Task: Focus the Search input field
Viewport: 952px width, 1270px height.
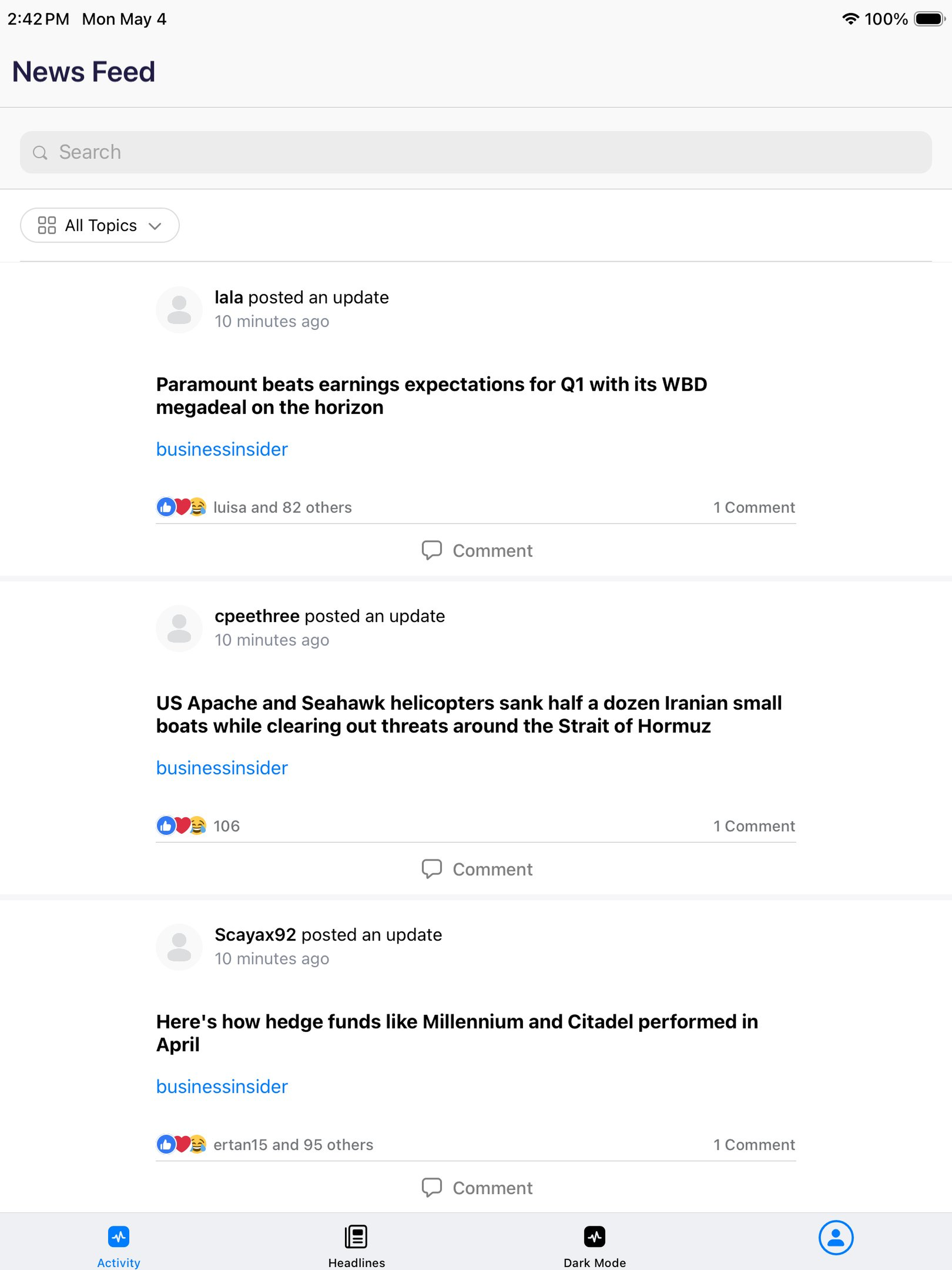Action: (x=476, y=152)
